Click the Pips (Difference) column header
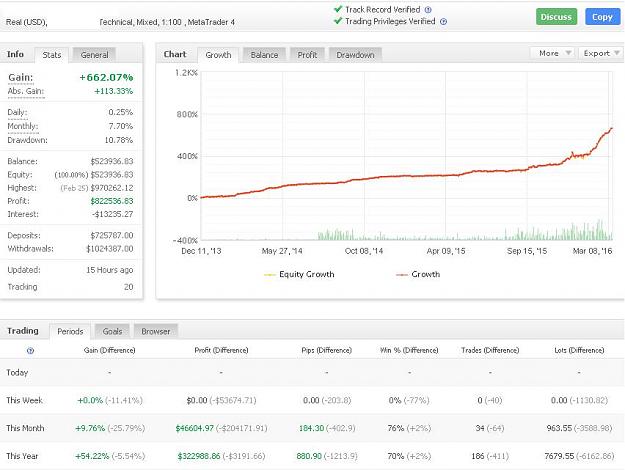 click(x=326, y=350)
